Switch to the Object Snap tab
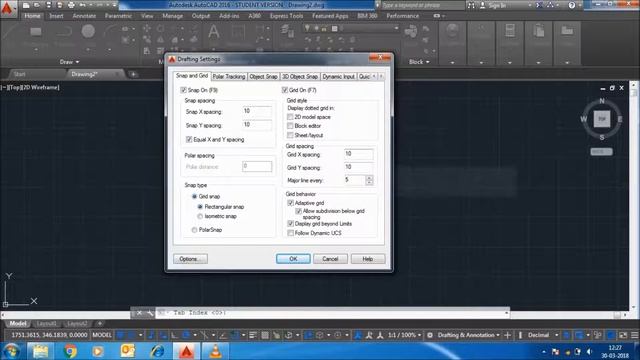 263,77
